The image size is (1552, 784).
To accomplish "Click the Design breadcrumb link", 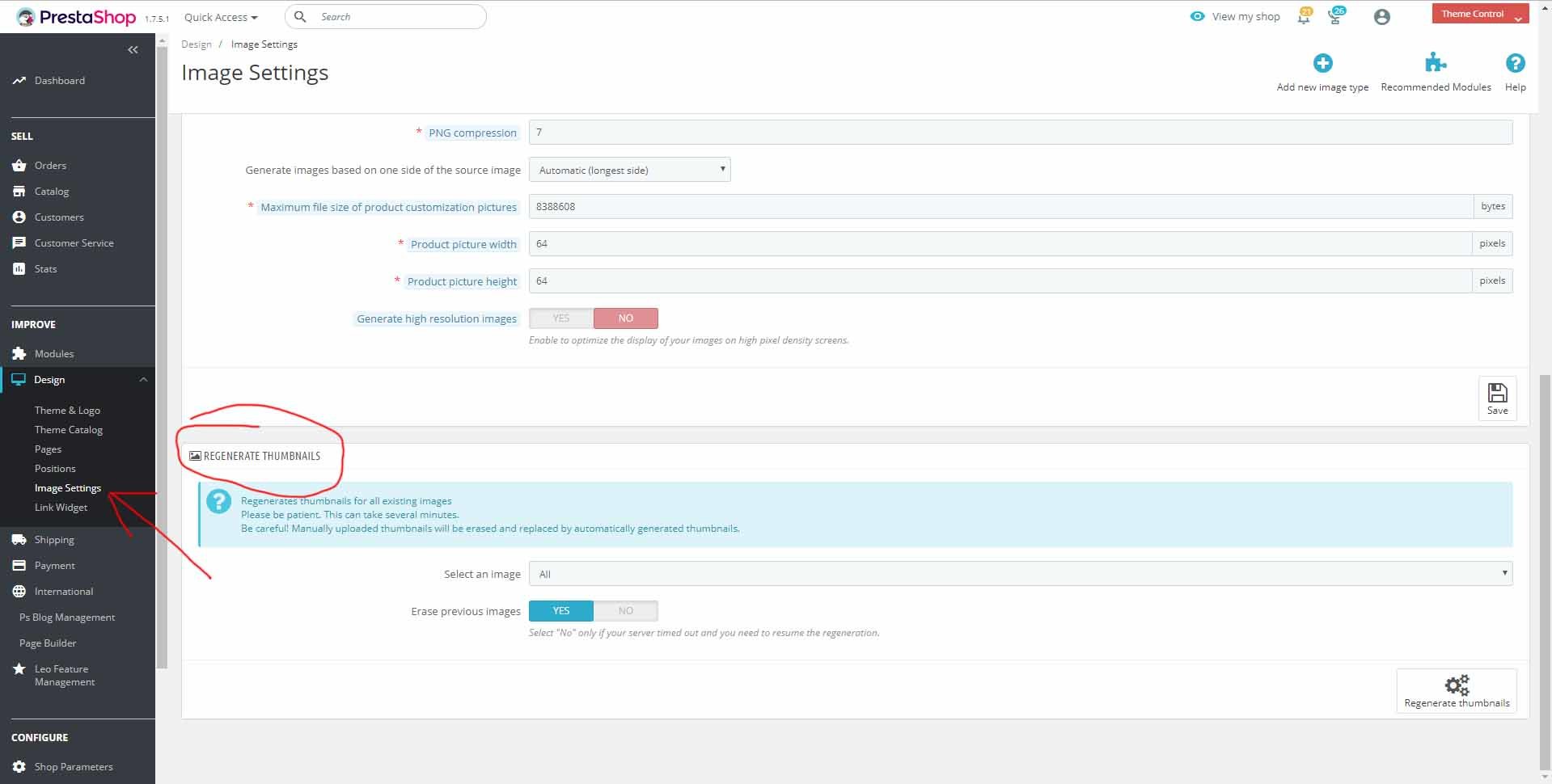I will pyautogui.click(x=197, y=44).
